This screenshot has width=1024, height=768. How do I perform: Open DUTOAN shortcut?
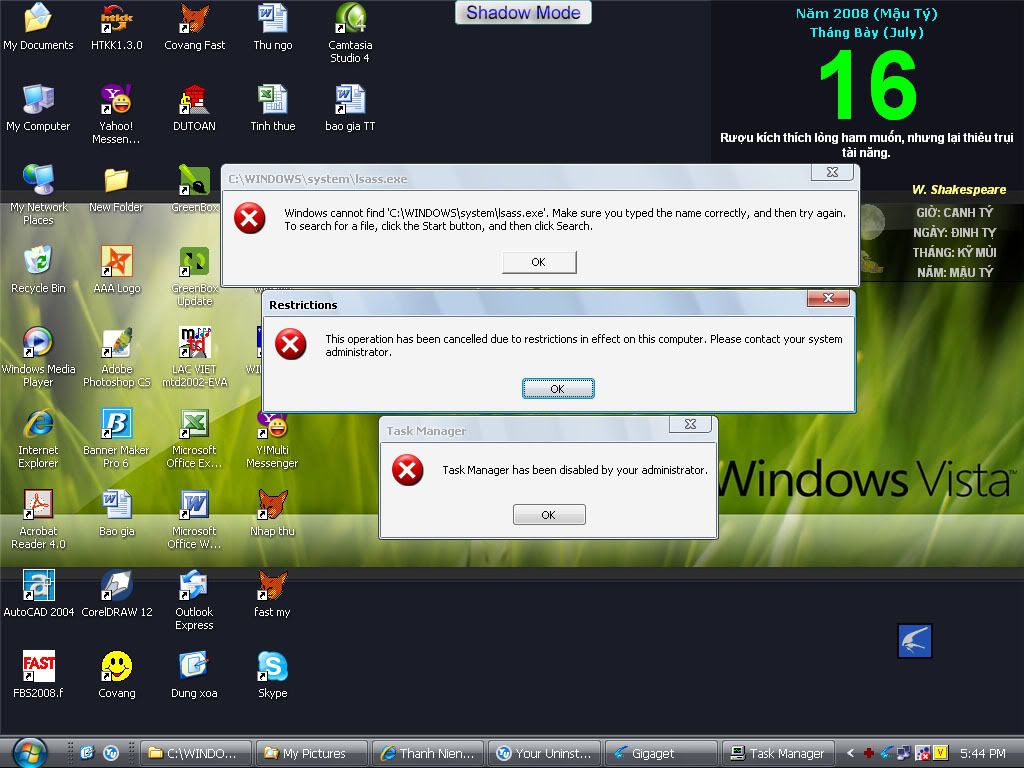pos(194,108)
